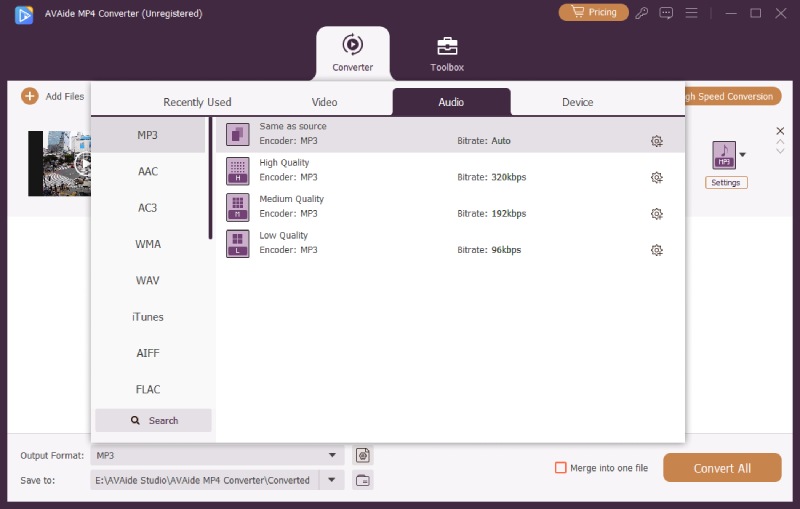Click the MP3 output format icon
Image resolution: width=800 pixels, height=509 pixels.
coord(723,155)
